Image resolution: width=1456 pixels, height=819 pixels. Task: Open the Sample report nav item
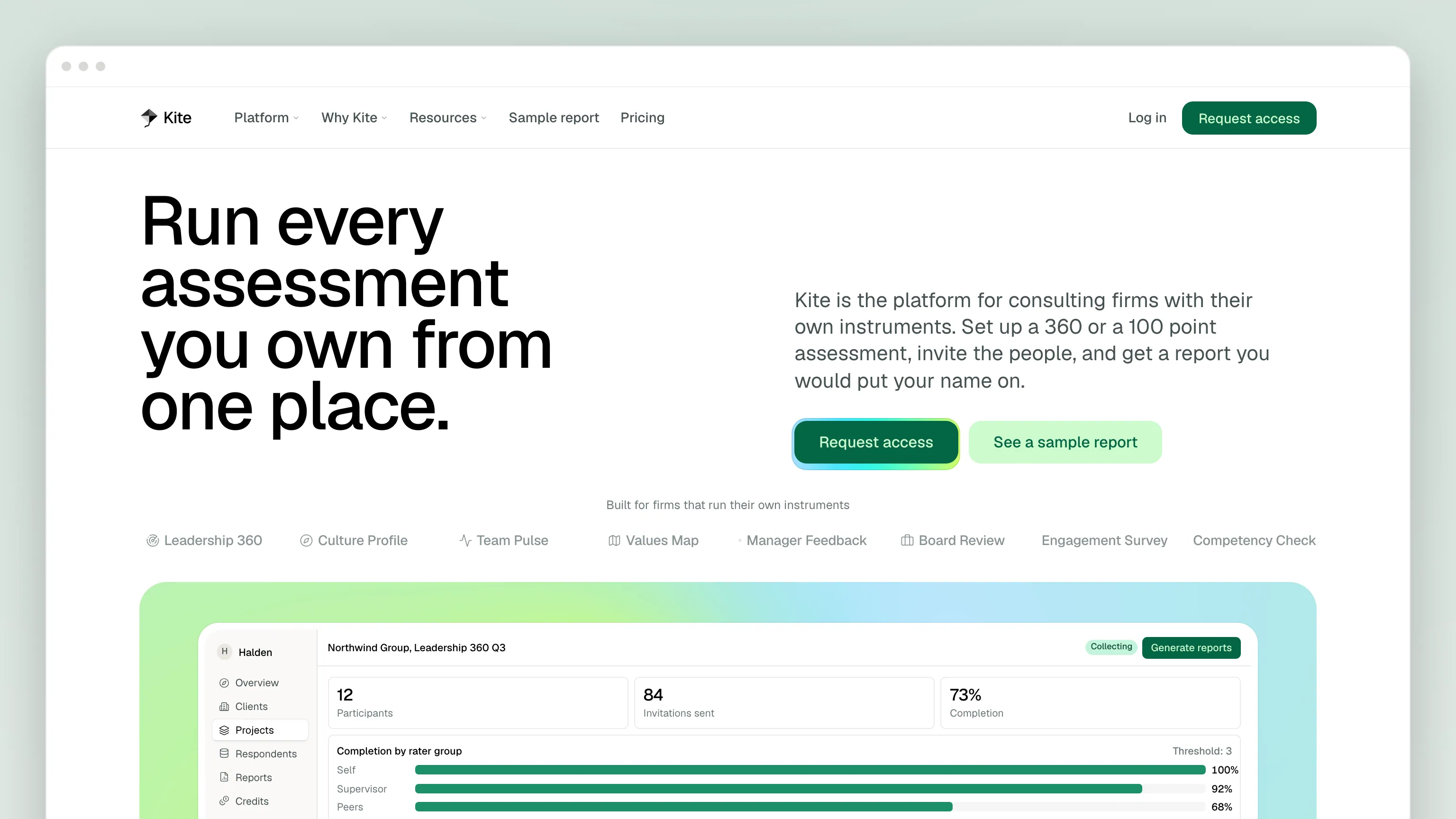(554, 118)
